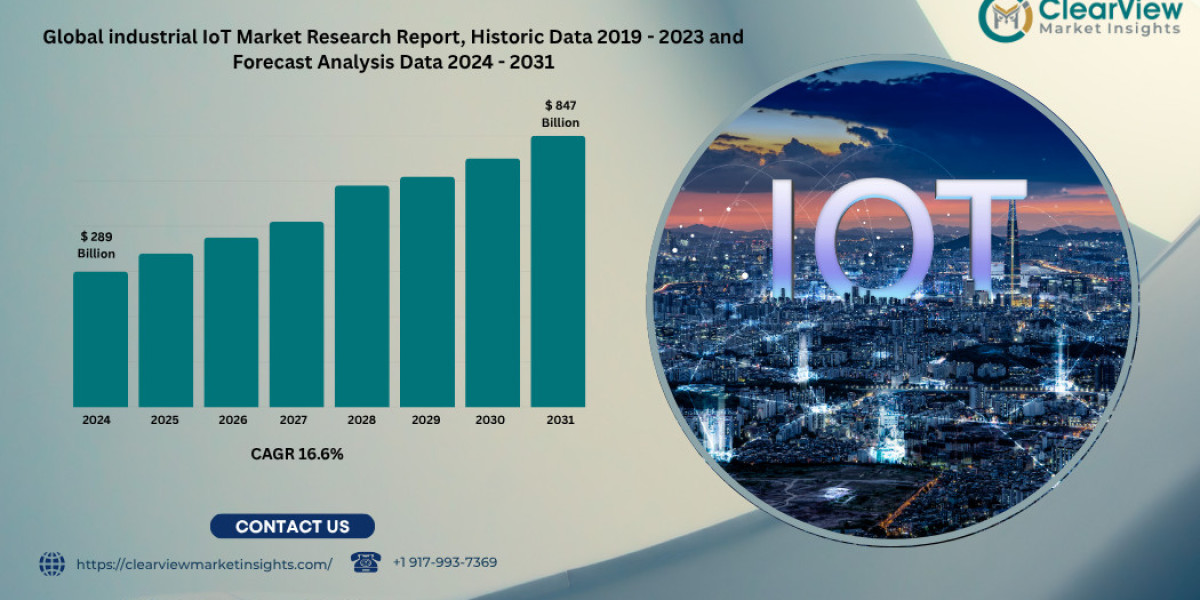
Task: Click the 2027 axis label
Action: pyautogui.click(x=296, y=420)
